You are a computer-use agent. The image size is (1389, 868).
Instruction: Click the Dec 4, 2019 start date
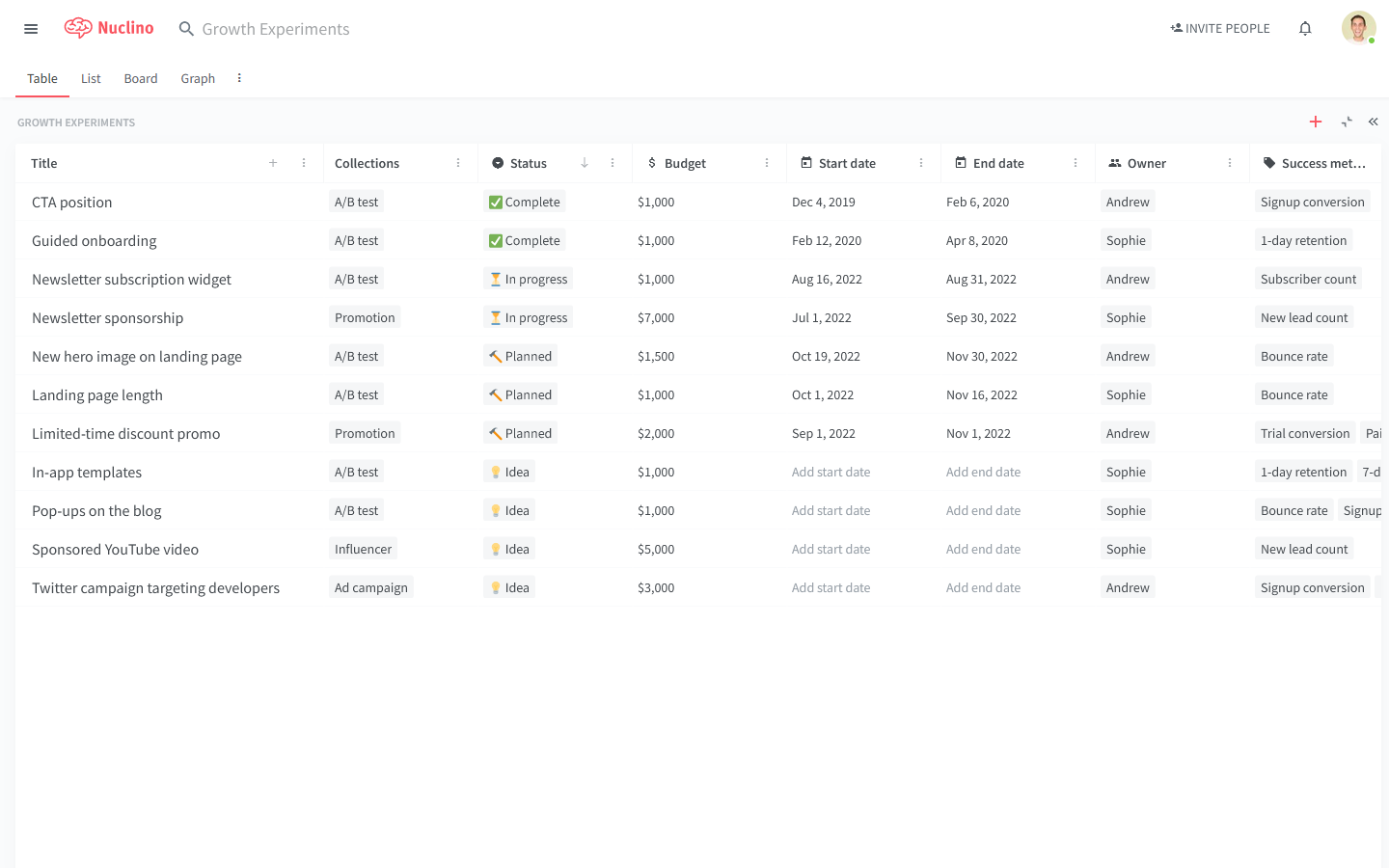click(824, 202)
